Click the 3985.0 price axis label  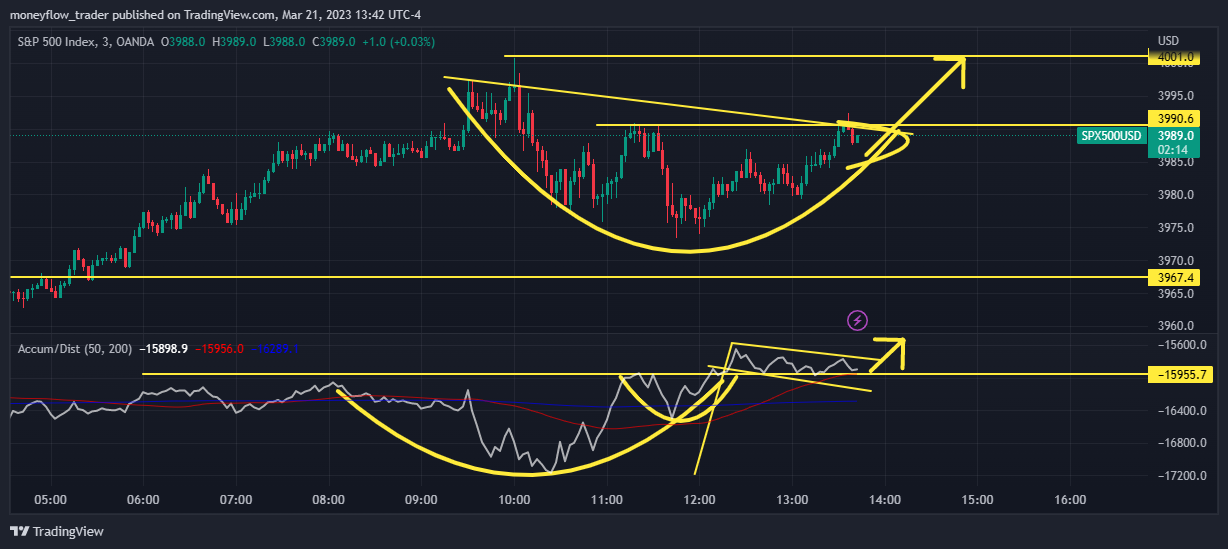(1175, 162)
